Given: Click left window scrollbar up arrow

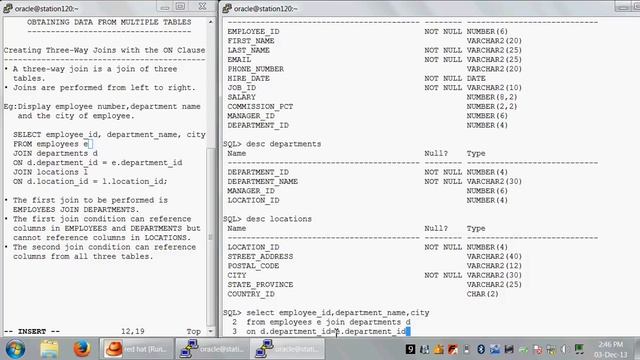Looking at the screenshot, I should tap(211, 22).
